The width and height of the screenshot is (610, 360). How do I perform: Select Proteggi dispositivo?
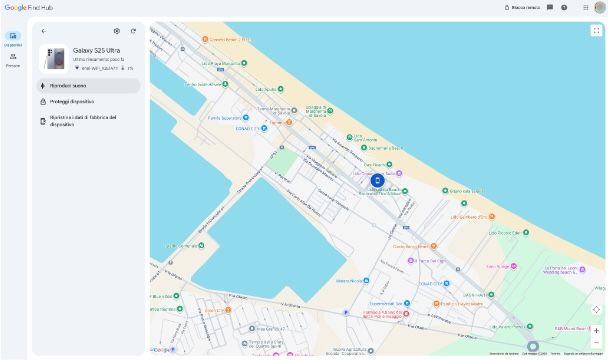[88, 102]
